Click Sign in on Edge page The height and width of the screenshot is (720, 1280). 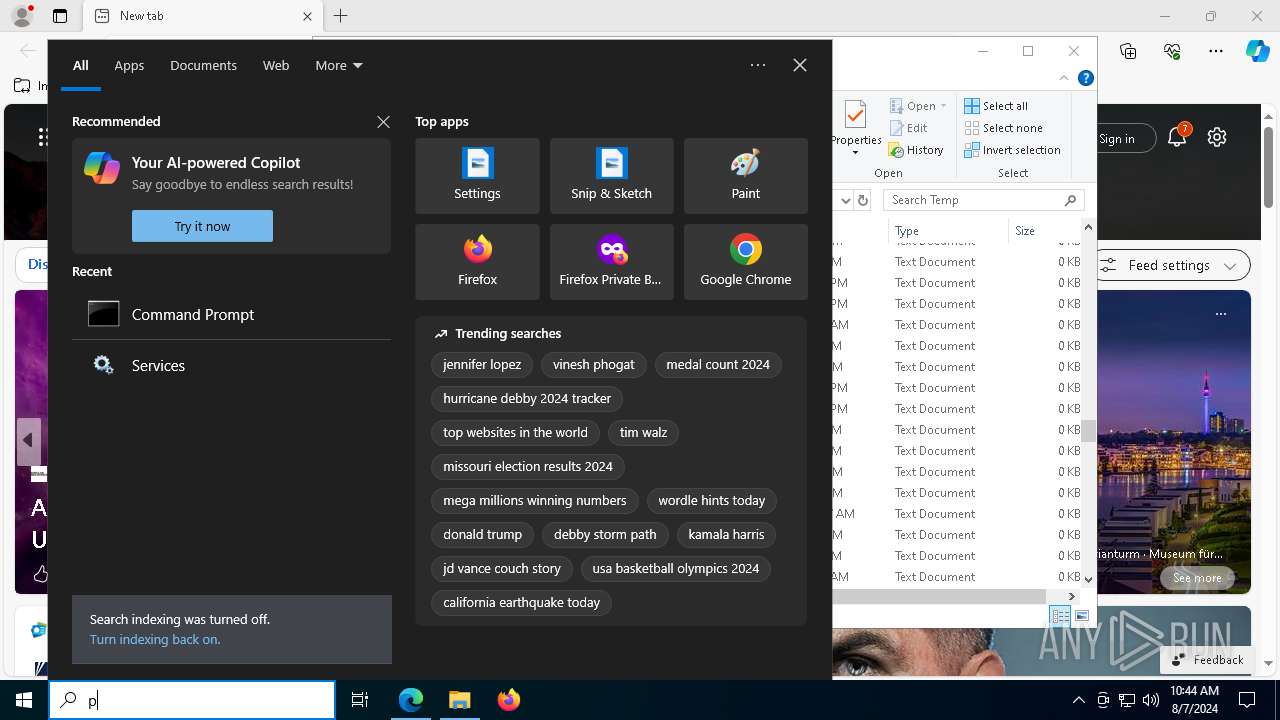click(x=1117, y=138)
